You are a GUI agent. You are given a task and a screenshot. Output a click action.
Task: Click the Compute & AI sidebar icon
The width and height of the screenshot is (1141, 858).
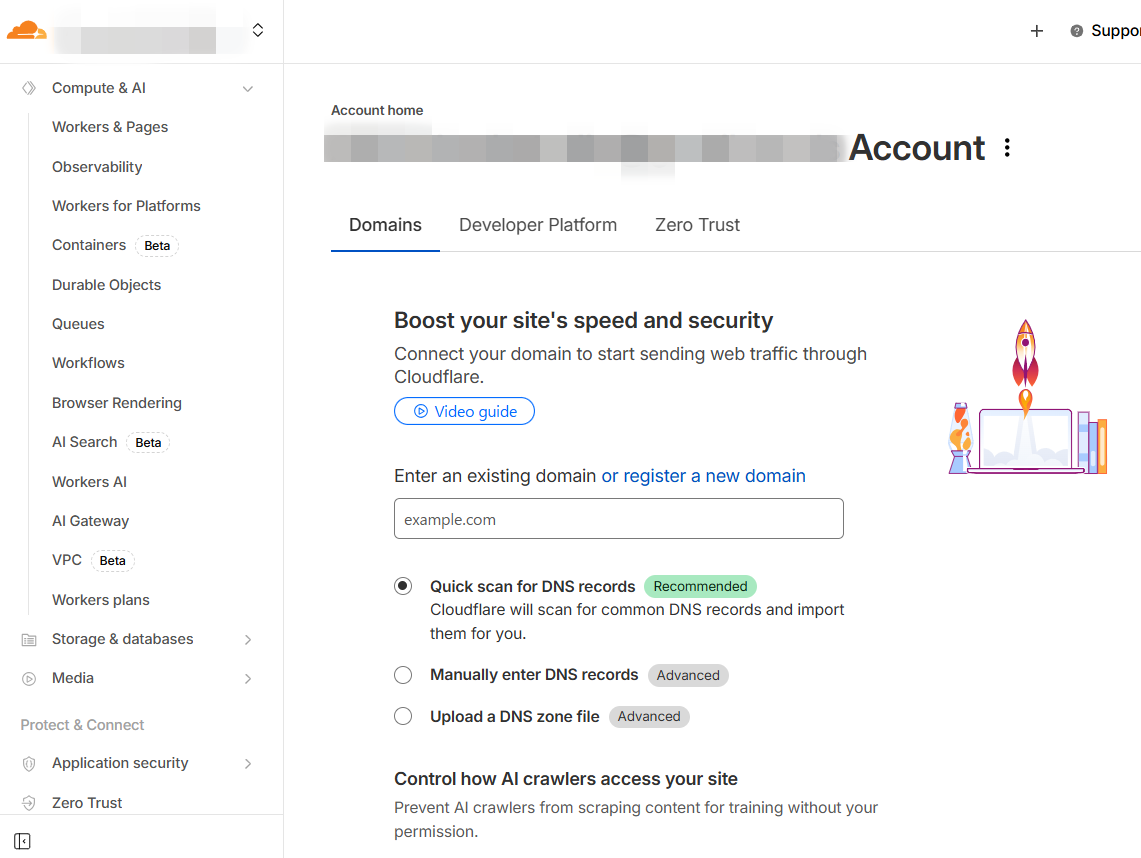[x=29, y=88]
